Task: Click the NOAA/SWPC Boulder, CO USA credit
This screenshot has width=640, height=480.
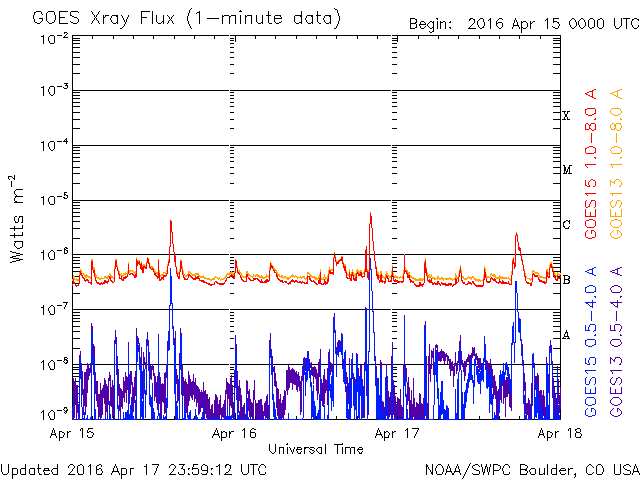Action: [x=531, y=468]
